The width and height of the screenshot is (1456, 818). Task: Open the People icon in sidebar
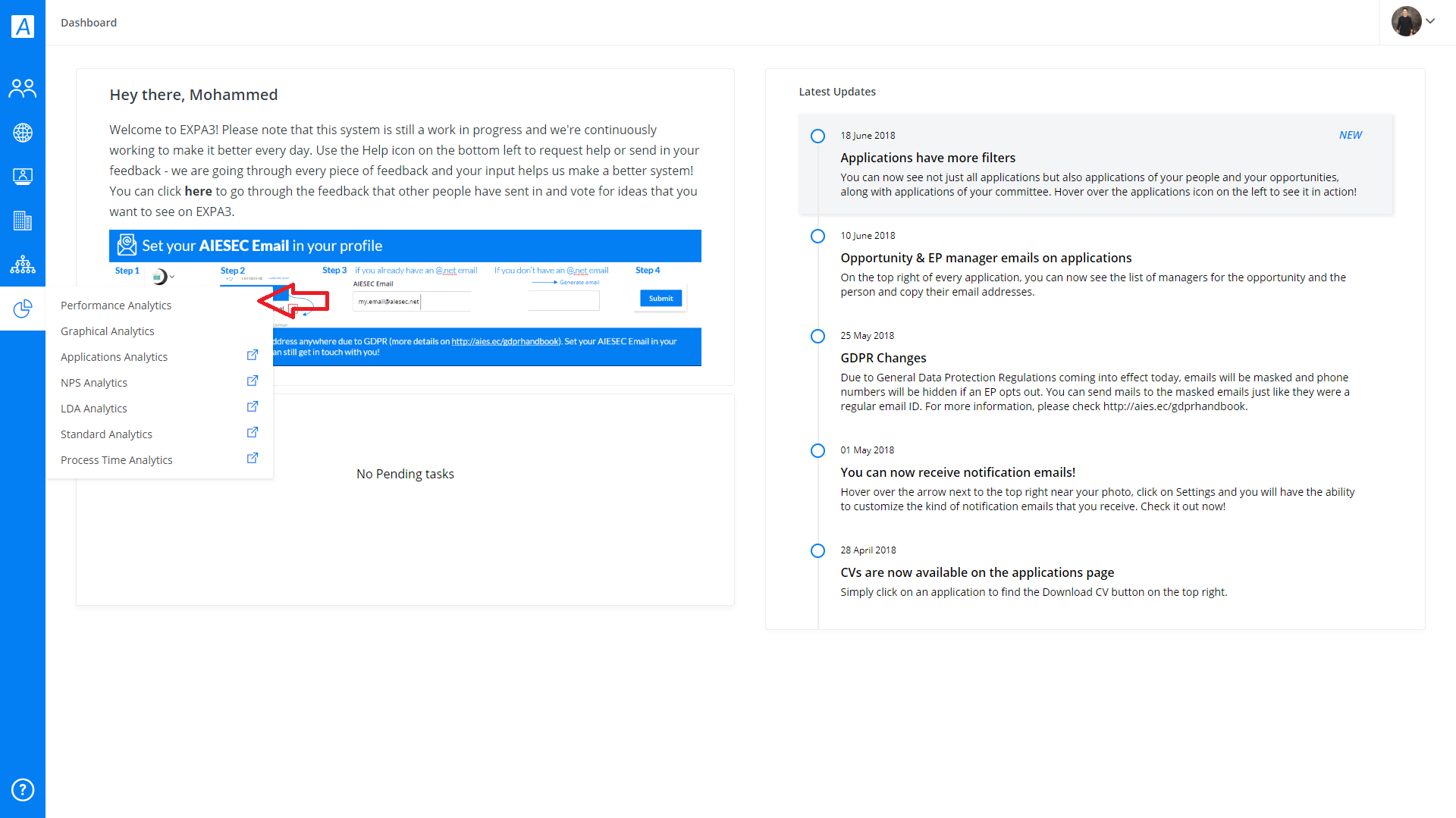coord(23,89)
